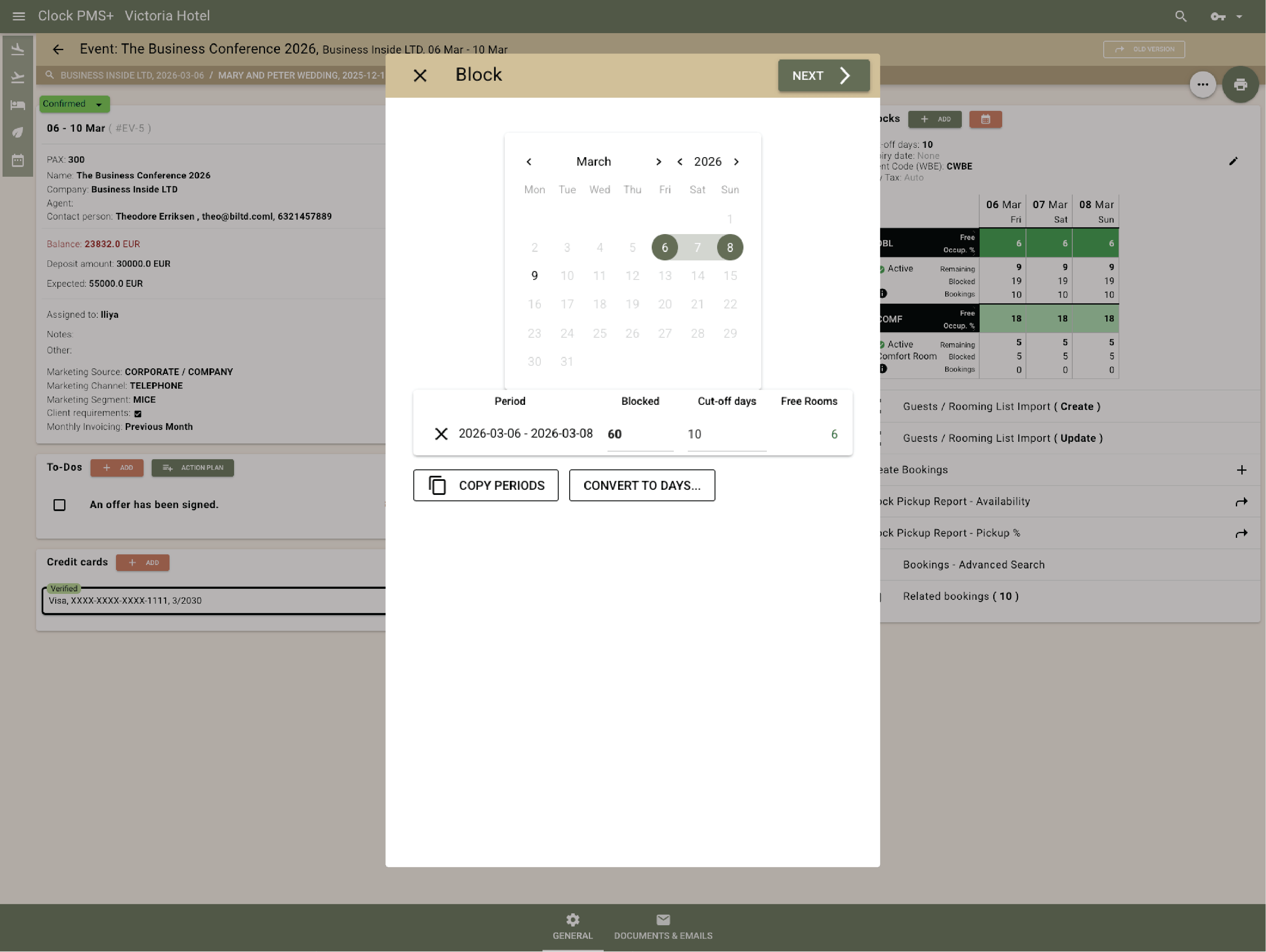Click the search magnifier in top bar
This screenshot has height=952, width=1266.
1180,16
